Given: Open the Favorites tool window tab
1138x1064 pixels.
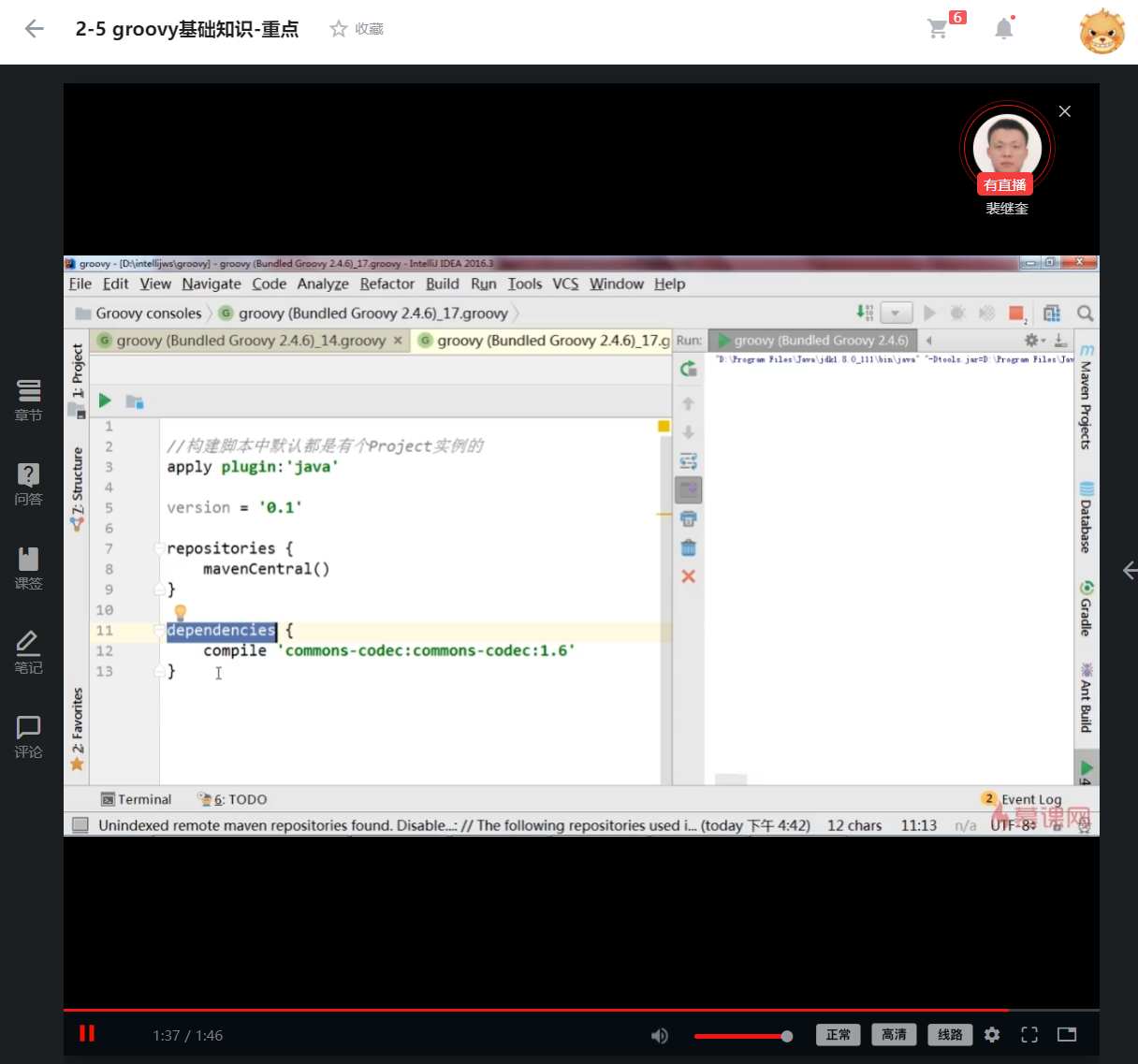Looking at the screenshot, I should tap(77, 730).
